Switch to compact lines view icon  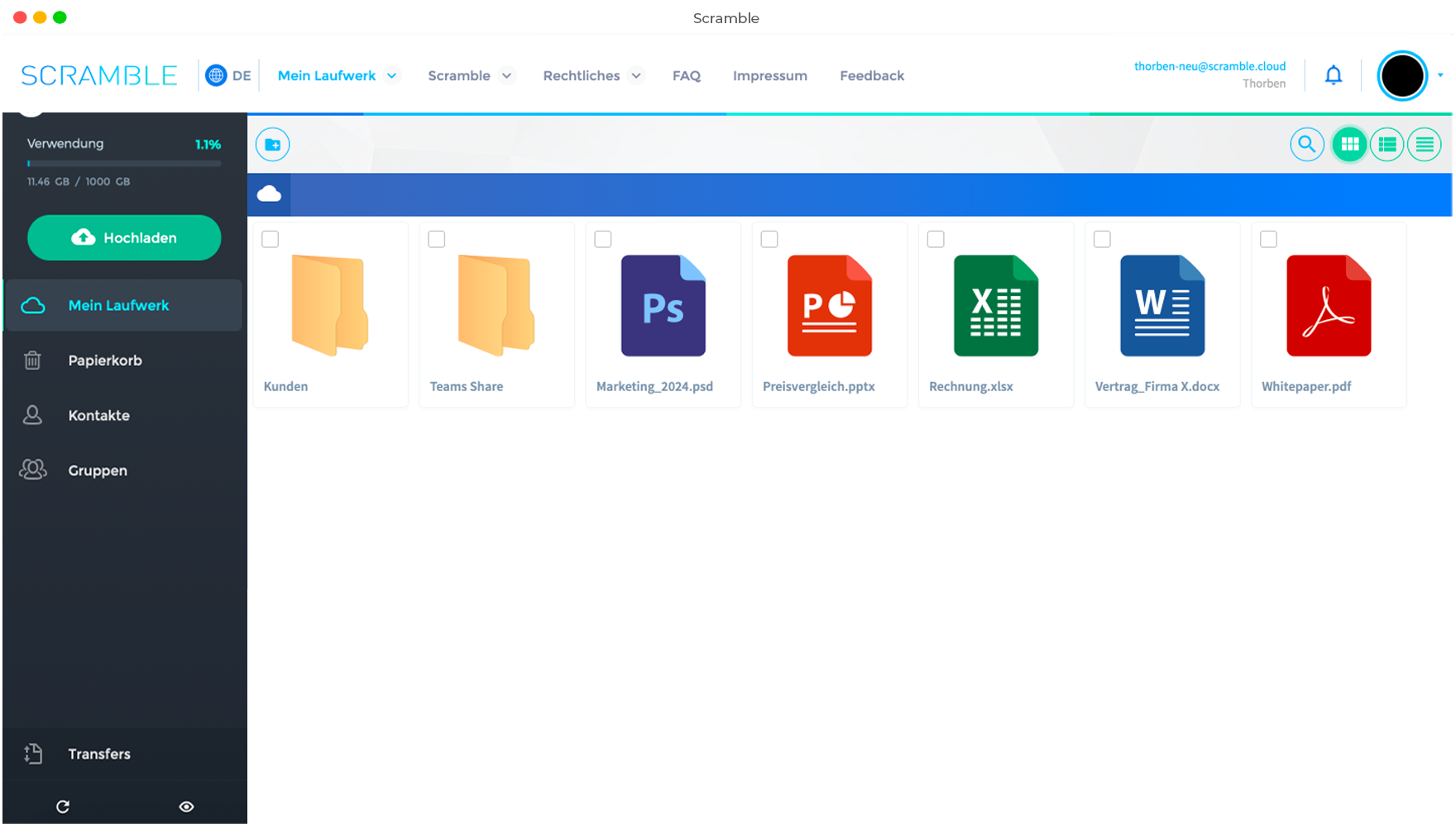(x=1425, y=145)
